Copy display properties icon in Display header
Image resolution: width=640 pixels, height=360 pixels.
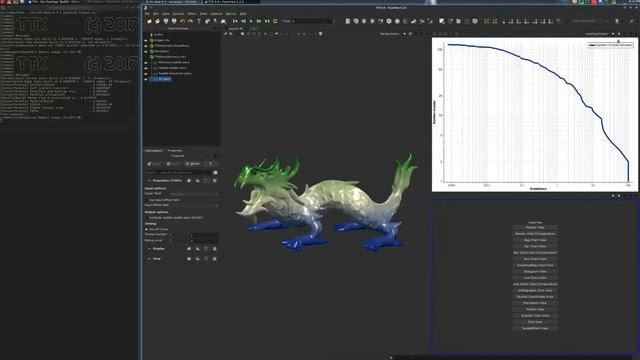coord(189,249)
